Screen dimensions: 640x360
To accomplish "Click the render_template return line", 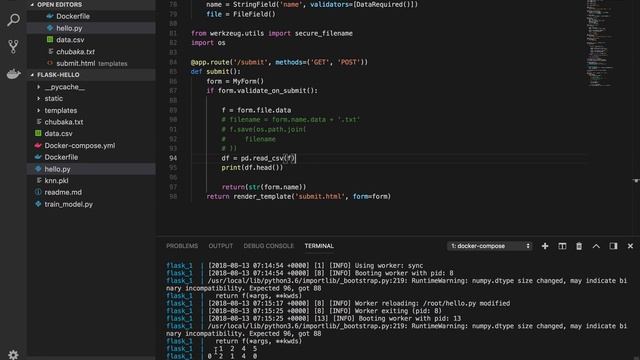I will click(x=298, y=196).
